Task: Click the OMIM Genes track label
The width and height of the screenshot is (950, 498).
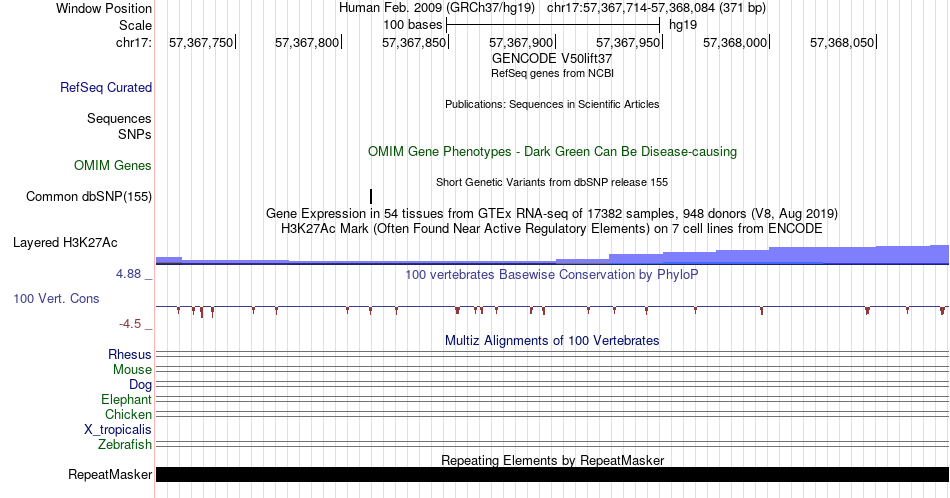Action: click(x=113, y=165)
